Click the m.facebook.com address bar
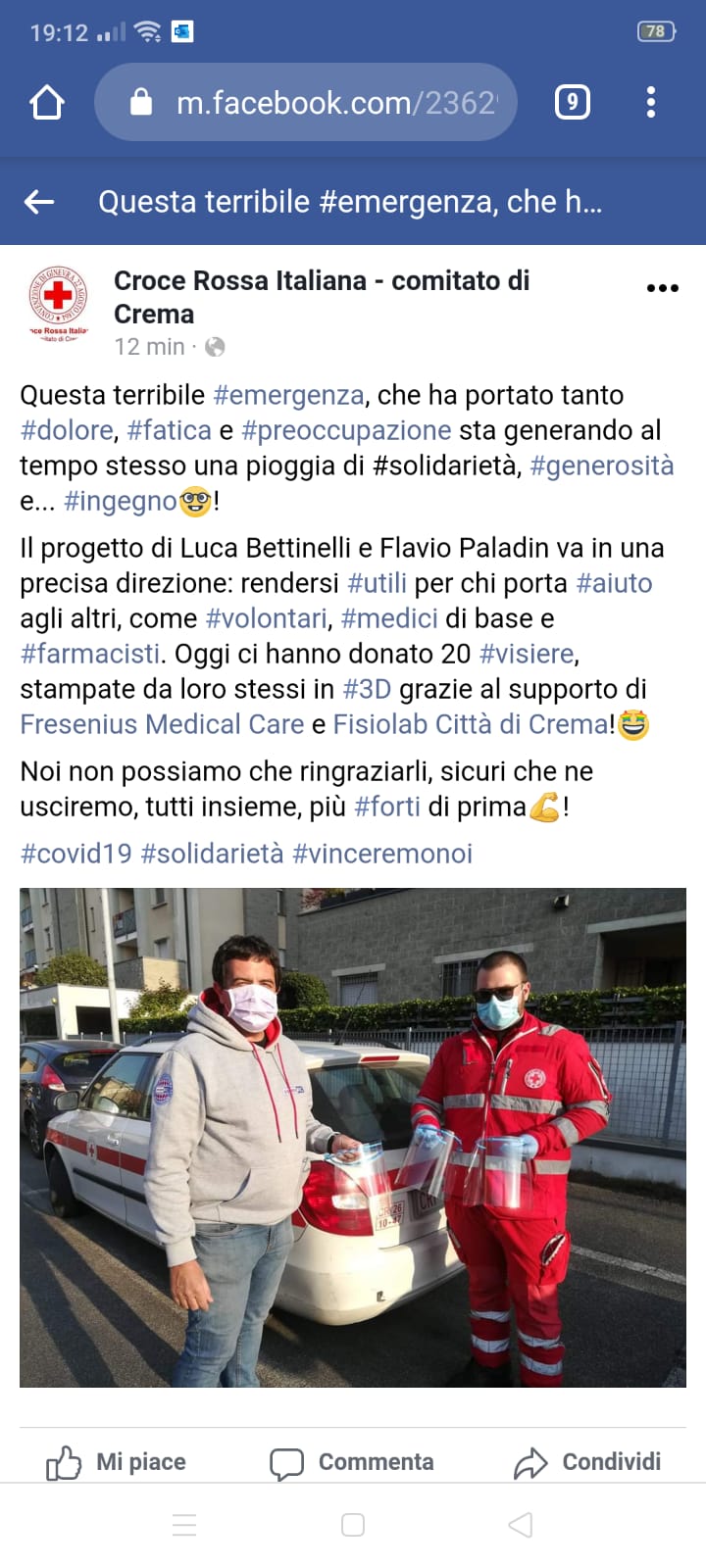This screenshot has height=1568, width=706. point(306,102)
